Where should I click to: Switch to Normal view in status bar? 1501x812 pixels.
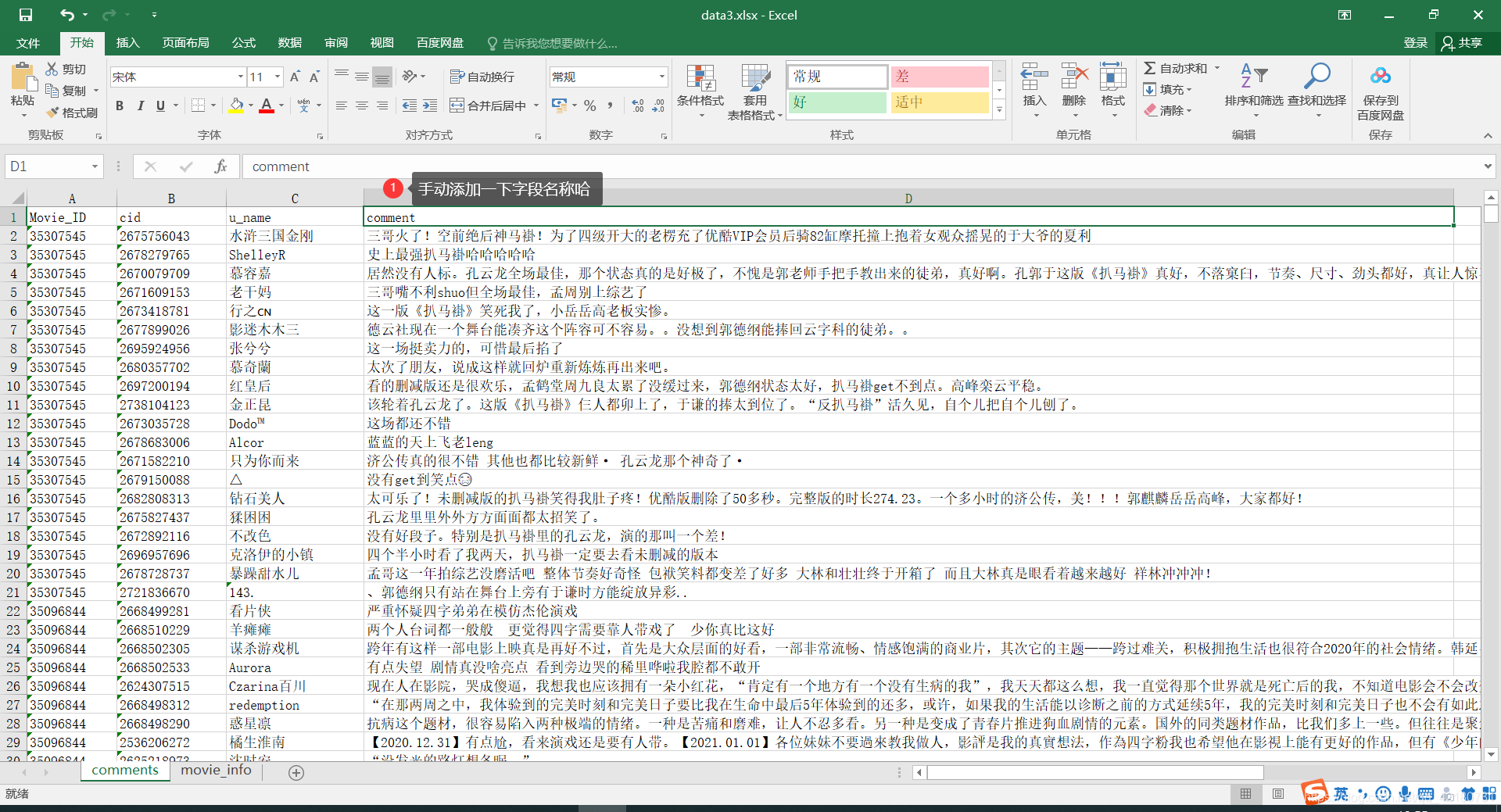point(1245,794)
